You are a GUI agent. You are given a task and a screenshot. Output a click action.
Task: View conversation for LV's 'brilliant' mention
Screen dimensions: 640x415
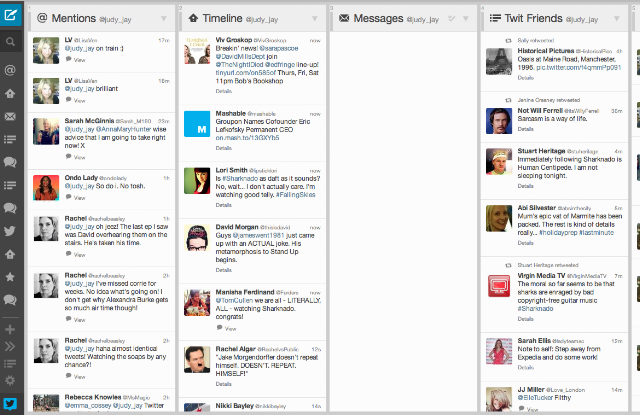(x=76, y=100)
